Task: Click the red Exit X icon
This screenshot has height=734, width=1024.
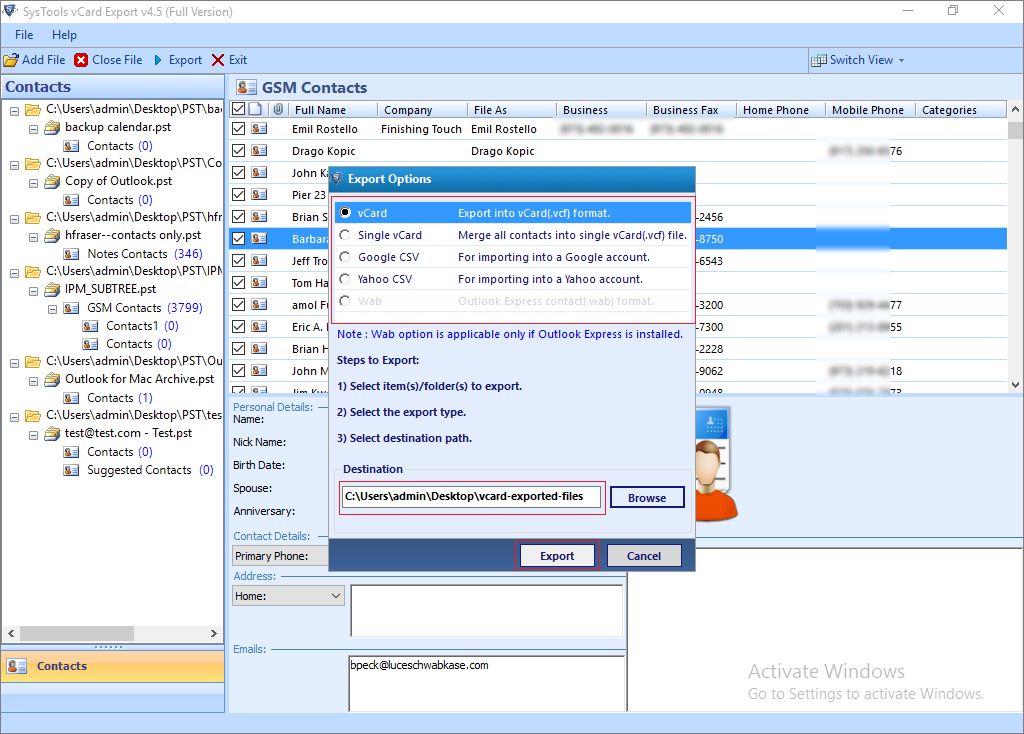Action: [x=218, y=60]
